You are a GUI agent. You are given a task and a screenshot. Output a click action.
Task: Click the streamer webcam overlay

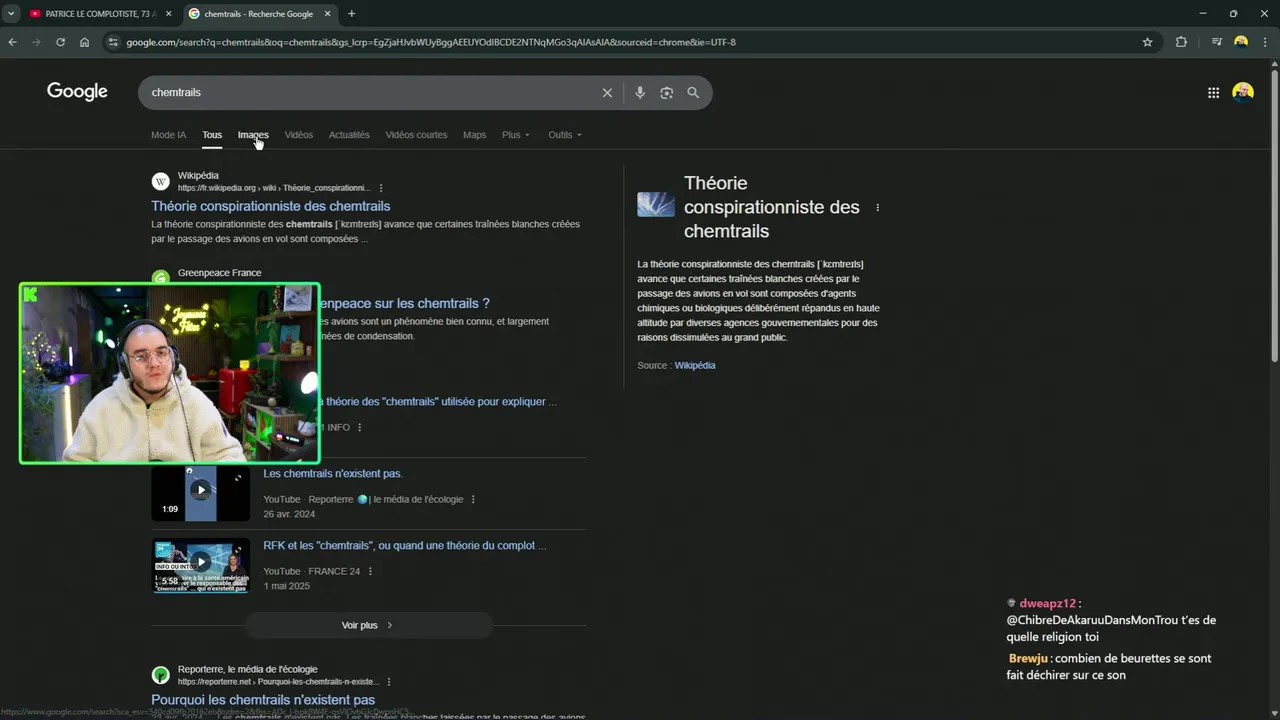tap(170, 373)
